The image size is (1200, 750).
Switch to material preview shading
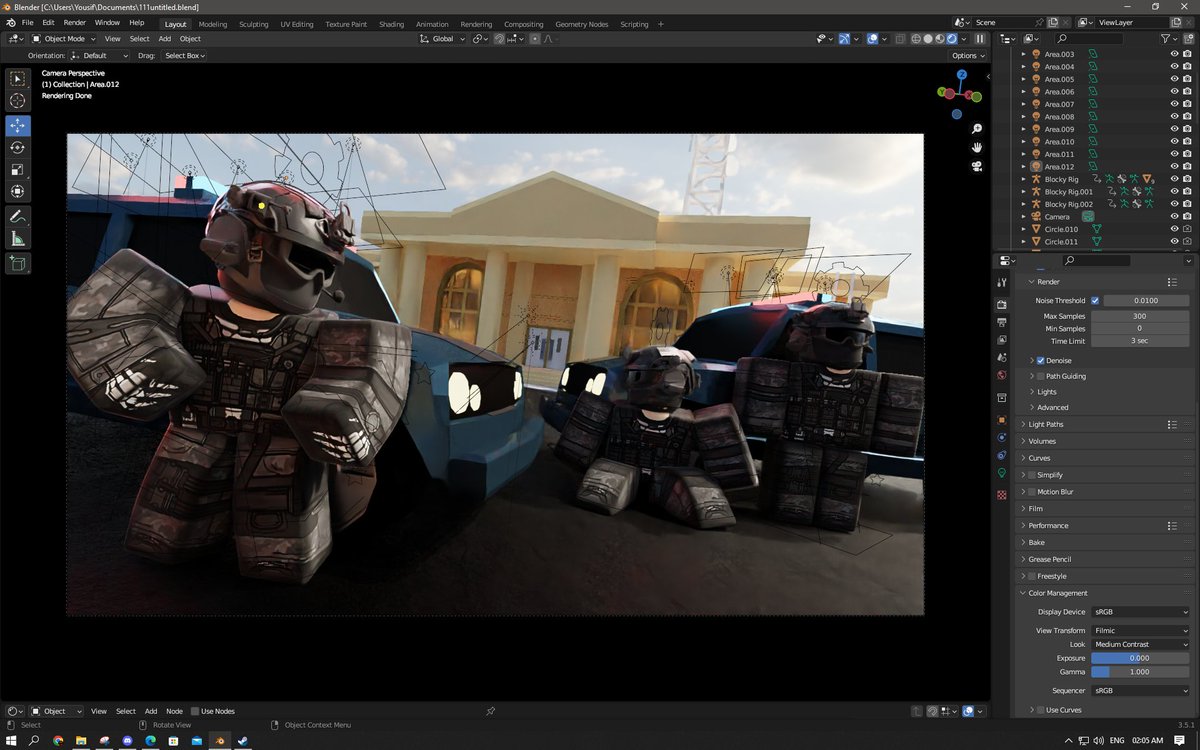[x=940, y=39]
